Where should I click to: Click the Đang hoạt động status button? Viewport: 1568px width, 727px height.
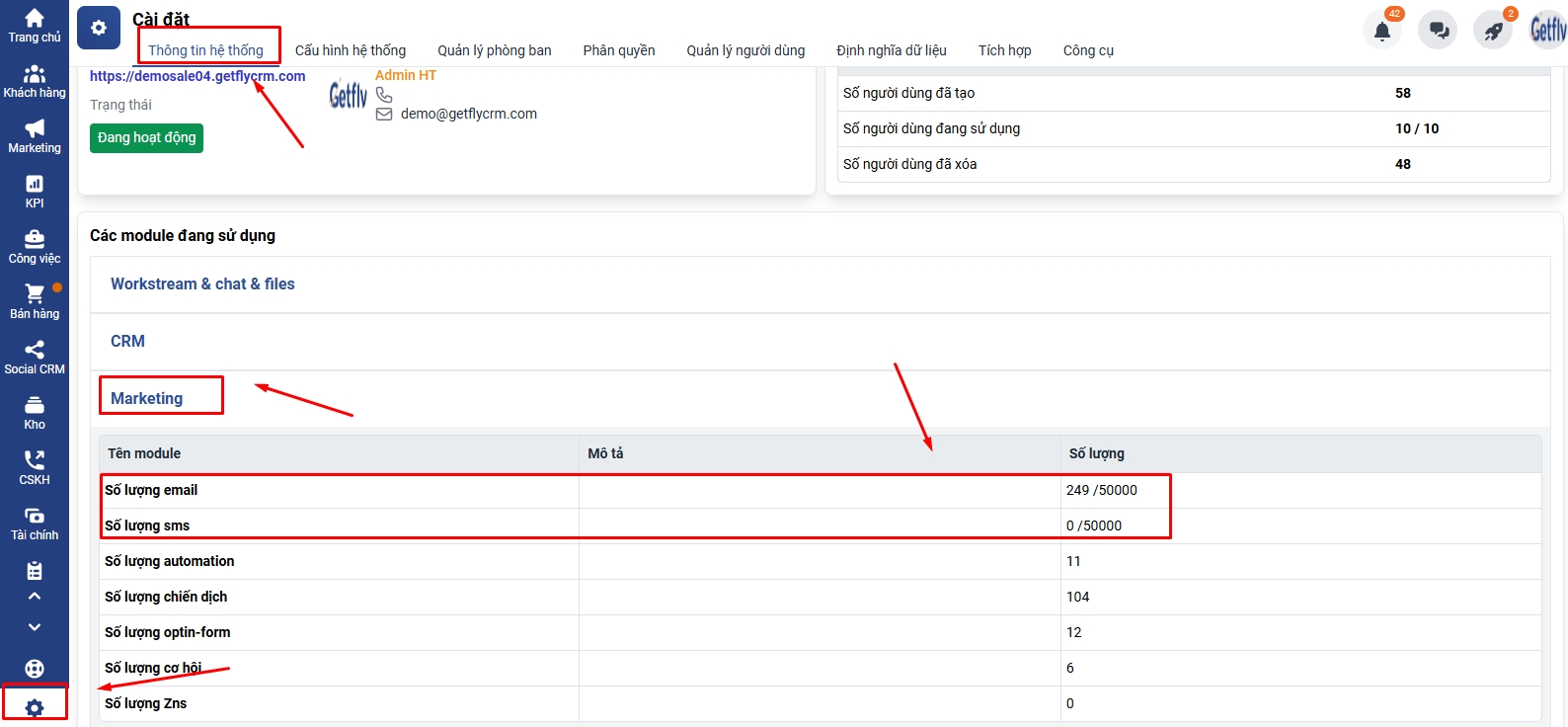point(146,138)
